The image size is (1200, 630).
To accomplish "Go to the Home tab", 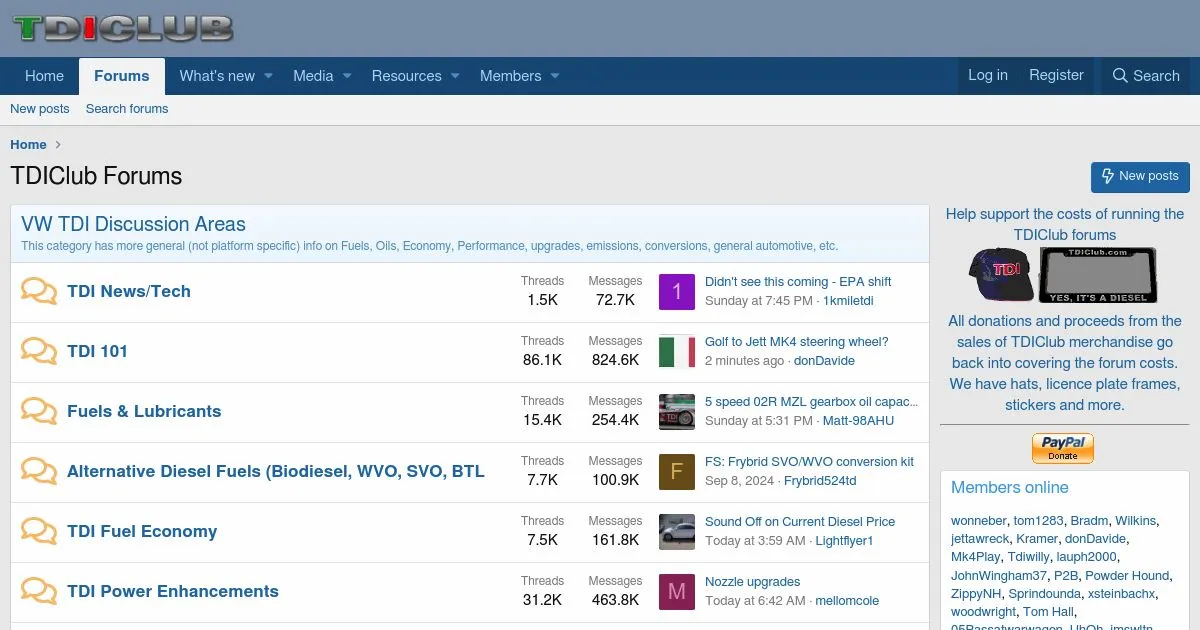I will tap(44, 76).
